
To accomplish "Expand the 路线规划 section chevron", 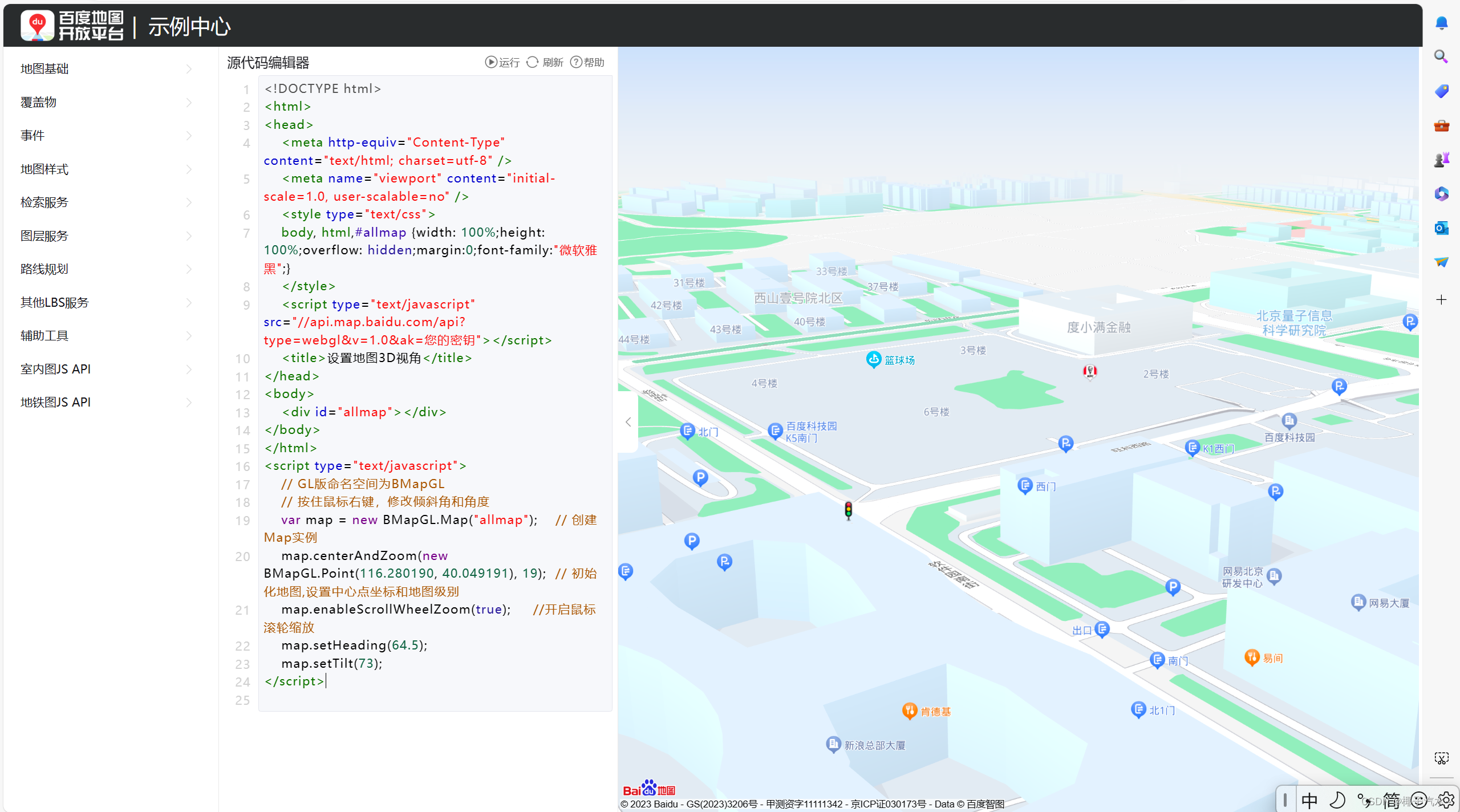I will click(x=189, y=269).
